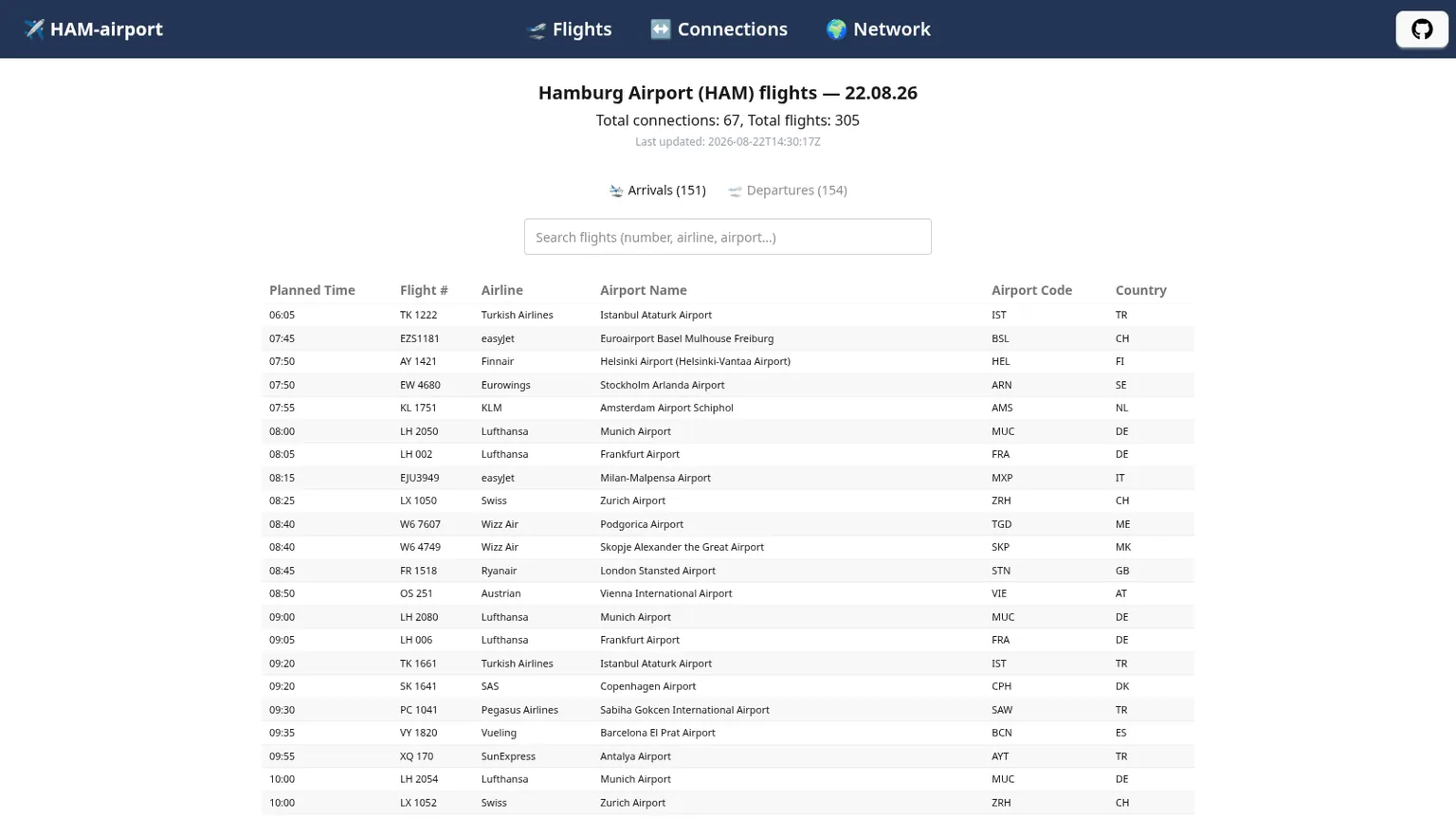Image resolution: width=1456 pixels, height=819 pixels.
Task: Click Helsinki Airport (Helsinki-Vantaa Airport) cell
Action: (x=695, y=361)
